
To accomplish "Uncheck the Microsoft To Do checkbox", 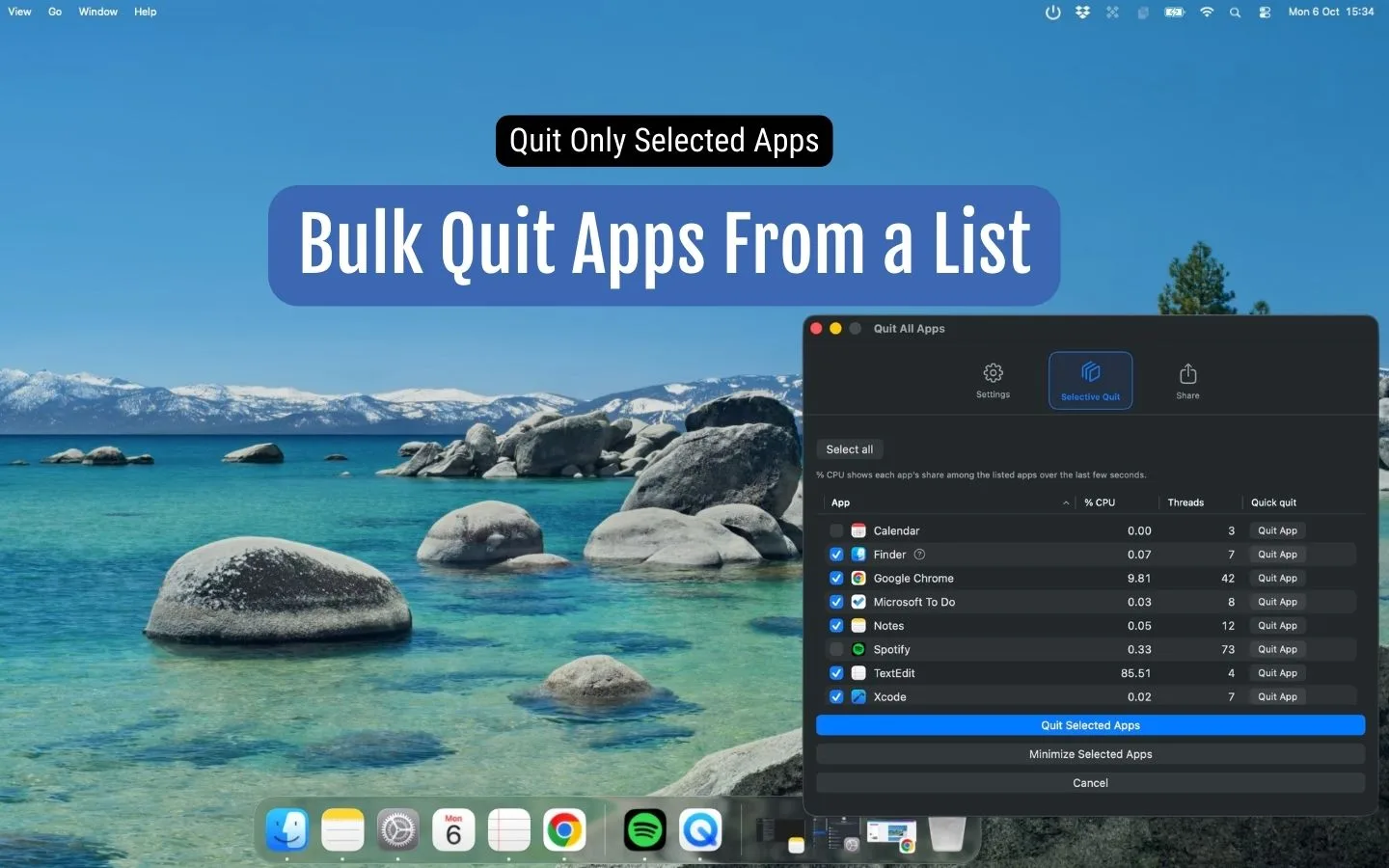I will point(836,602).
